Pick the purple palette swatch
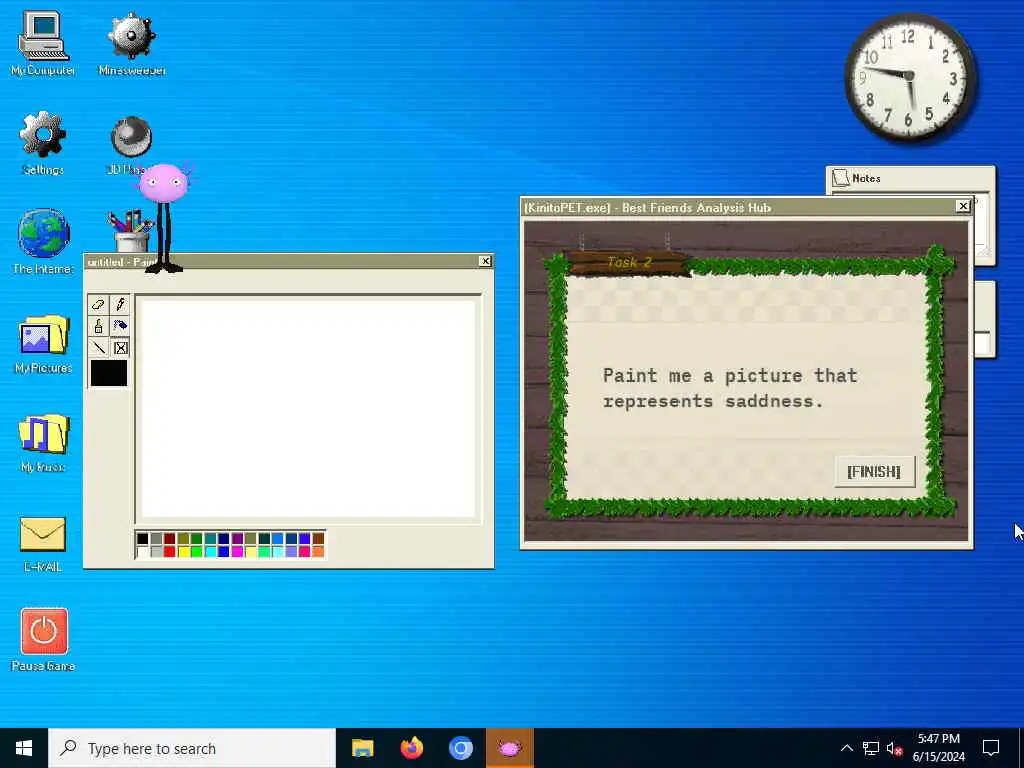The width and height of the screenshot is (1024, 768). pos(237,539)
